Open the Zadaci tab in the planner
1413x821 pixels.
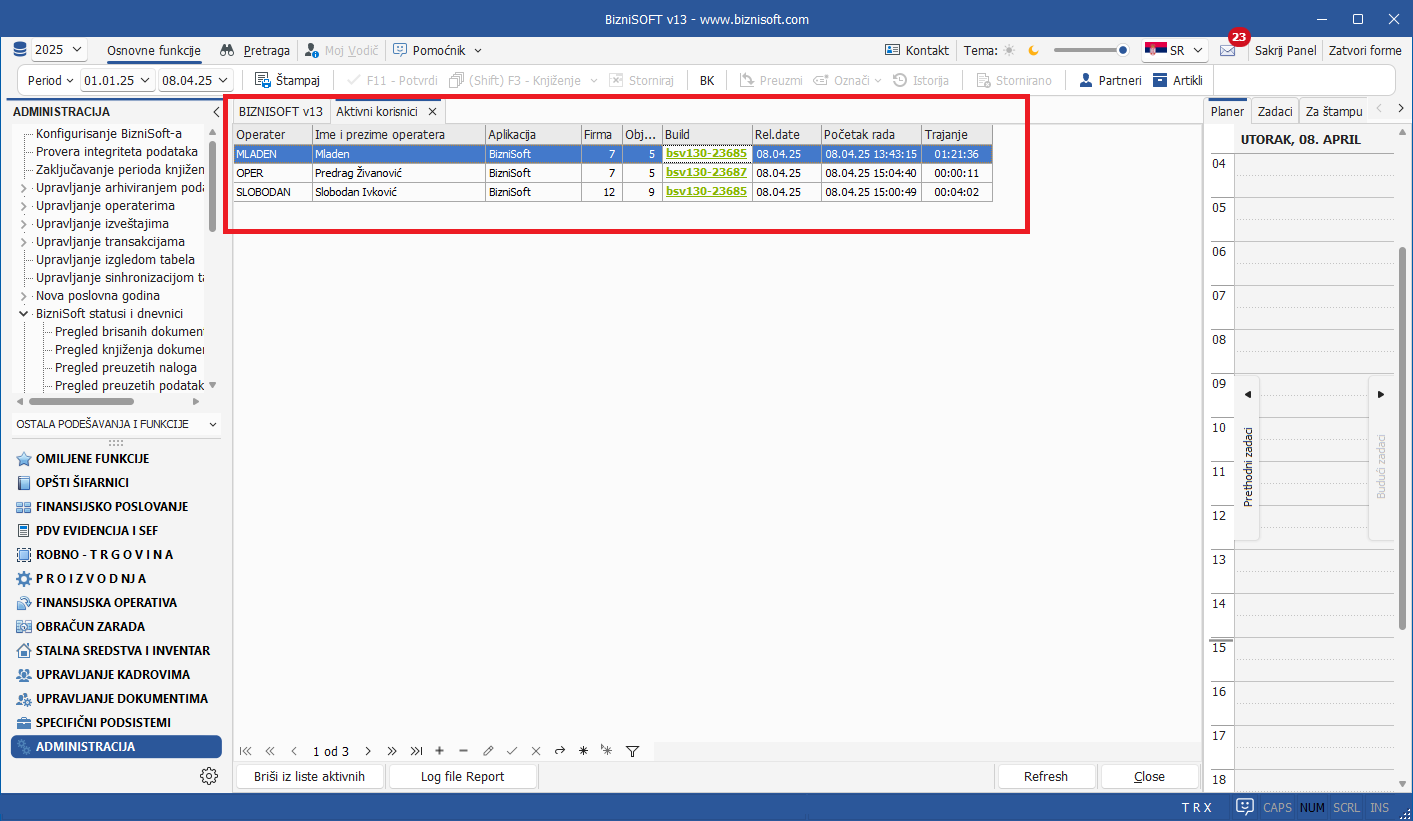(1275, 112)
